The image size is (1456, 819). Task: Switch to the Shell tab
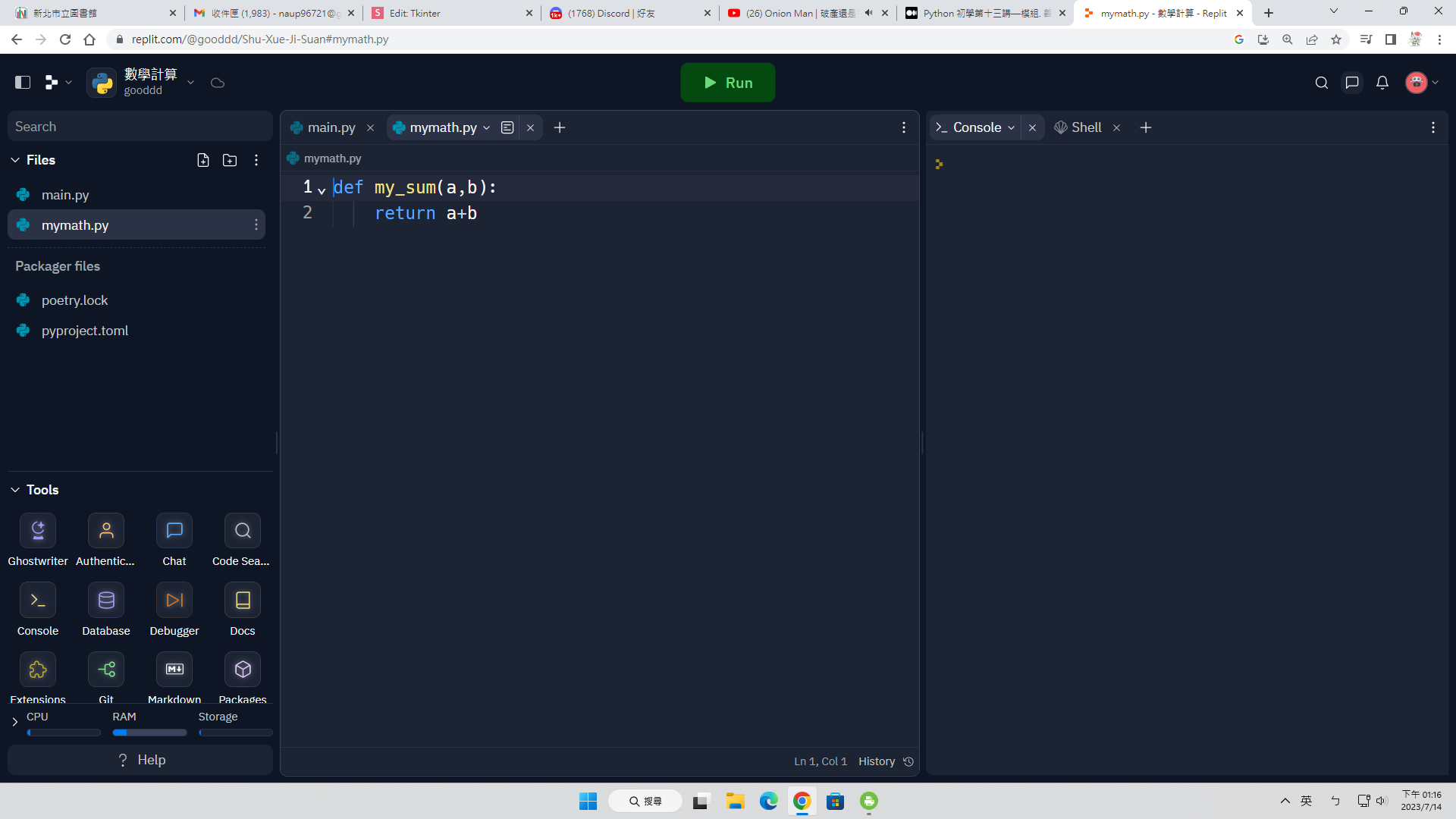[x=1085, y=127]
